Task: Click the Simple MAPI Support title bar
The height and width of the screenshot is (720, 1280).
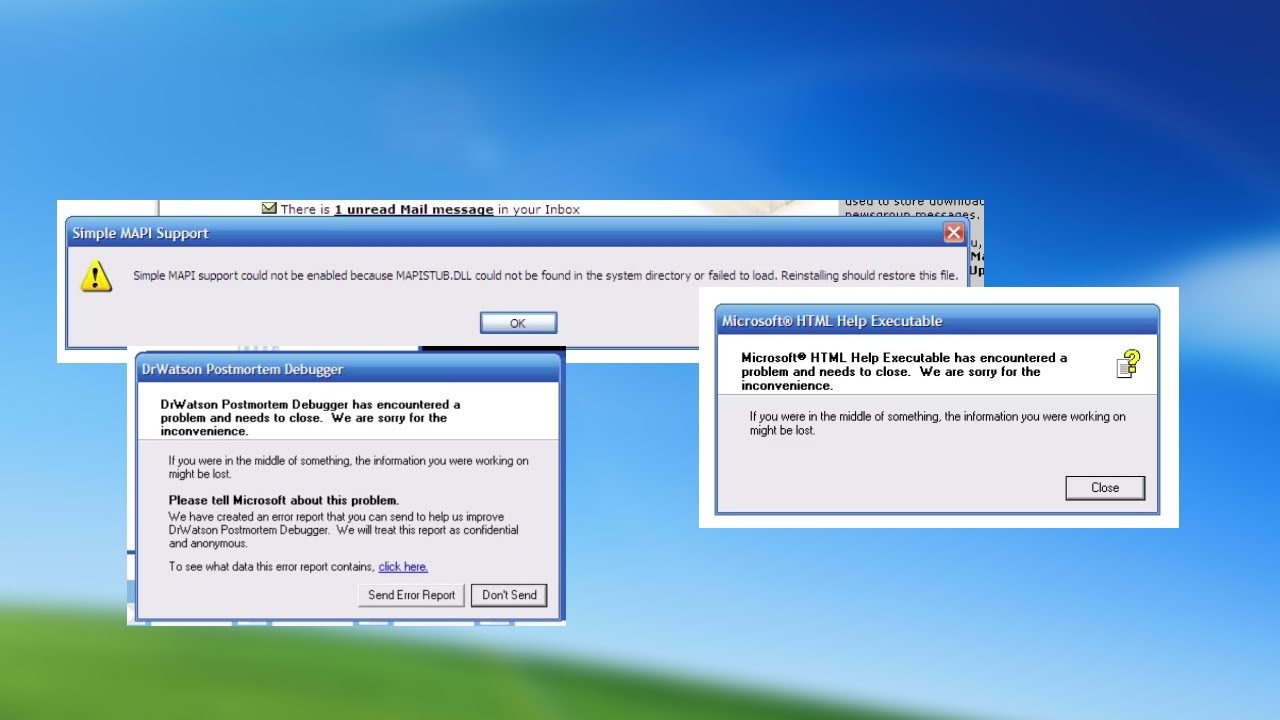Action: [517, 233]
